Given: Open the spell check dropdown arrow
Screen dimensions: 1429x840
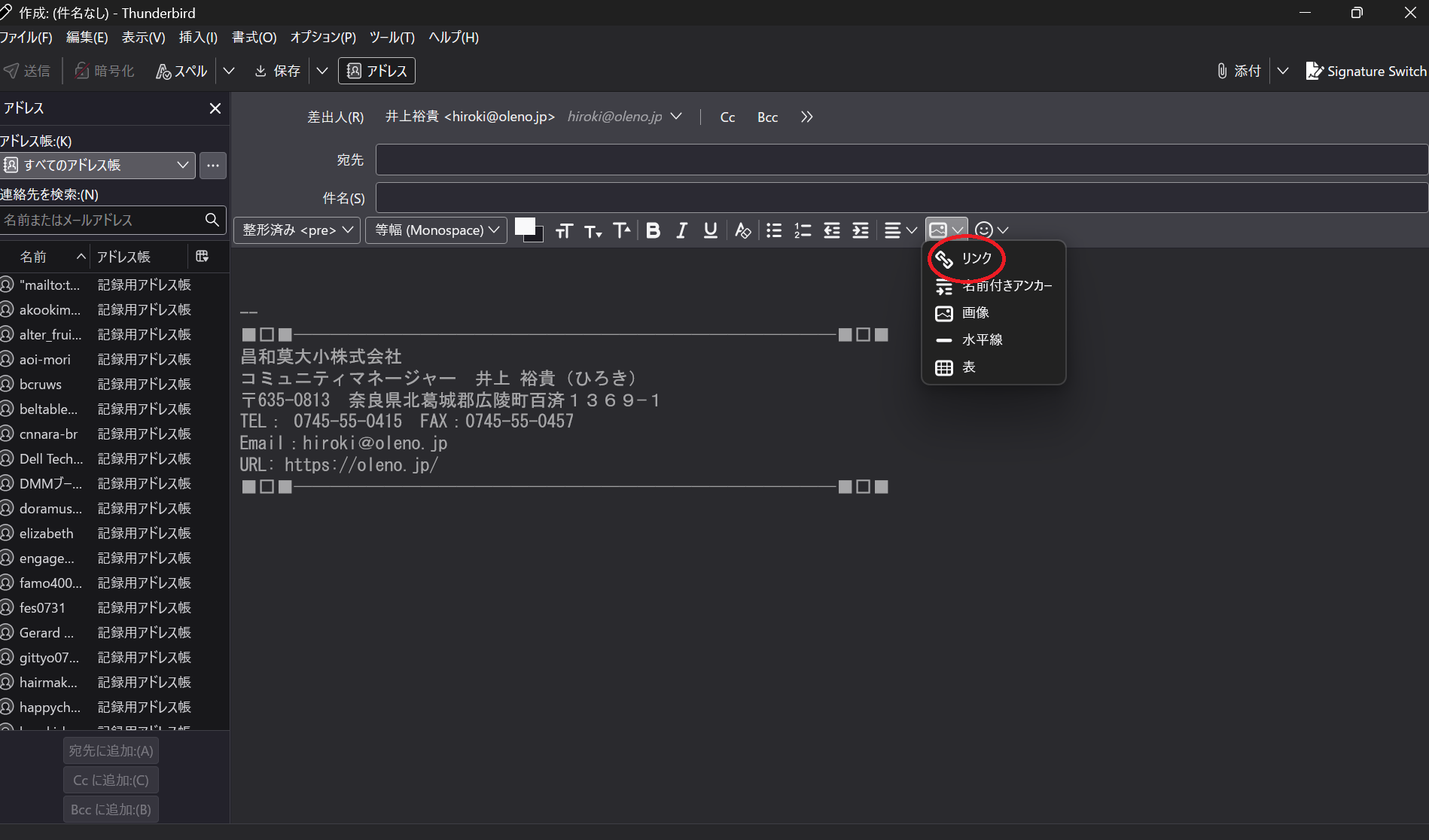Looking at the screenshot, I should tap(230, 71).
